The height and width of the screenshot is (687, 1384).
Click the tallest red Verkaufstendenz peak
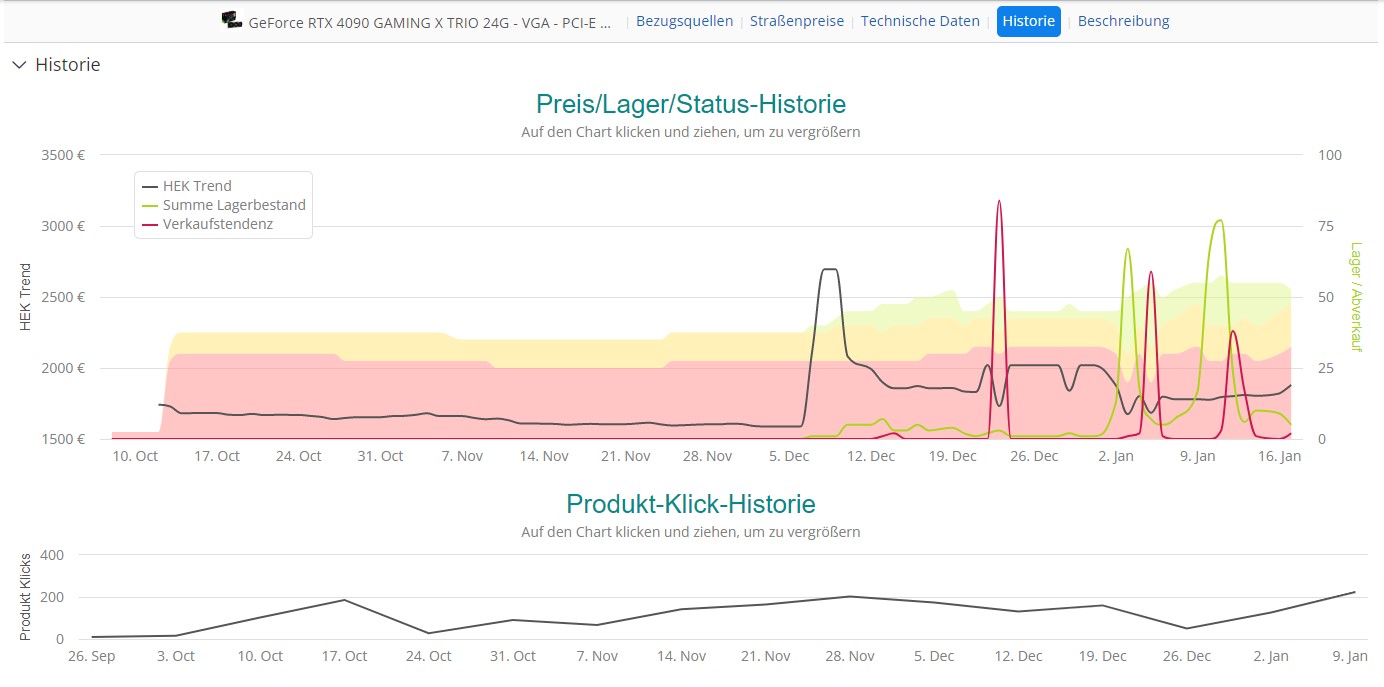click(x=999, y=202)
